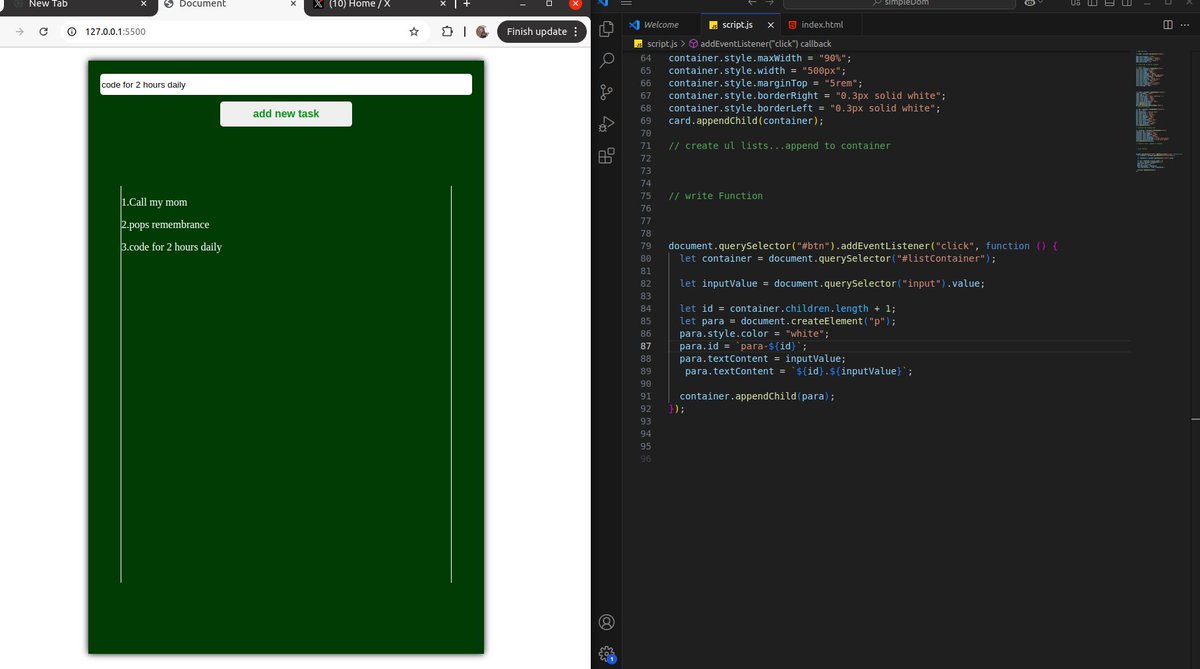The height and width of the screenshot is (669, 1200).
Task: Open the Accounts icon in activity bar
Action: tap(605, 621)
